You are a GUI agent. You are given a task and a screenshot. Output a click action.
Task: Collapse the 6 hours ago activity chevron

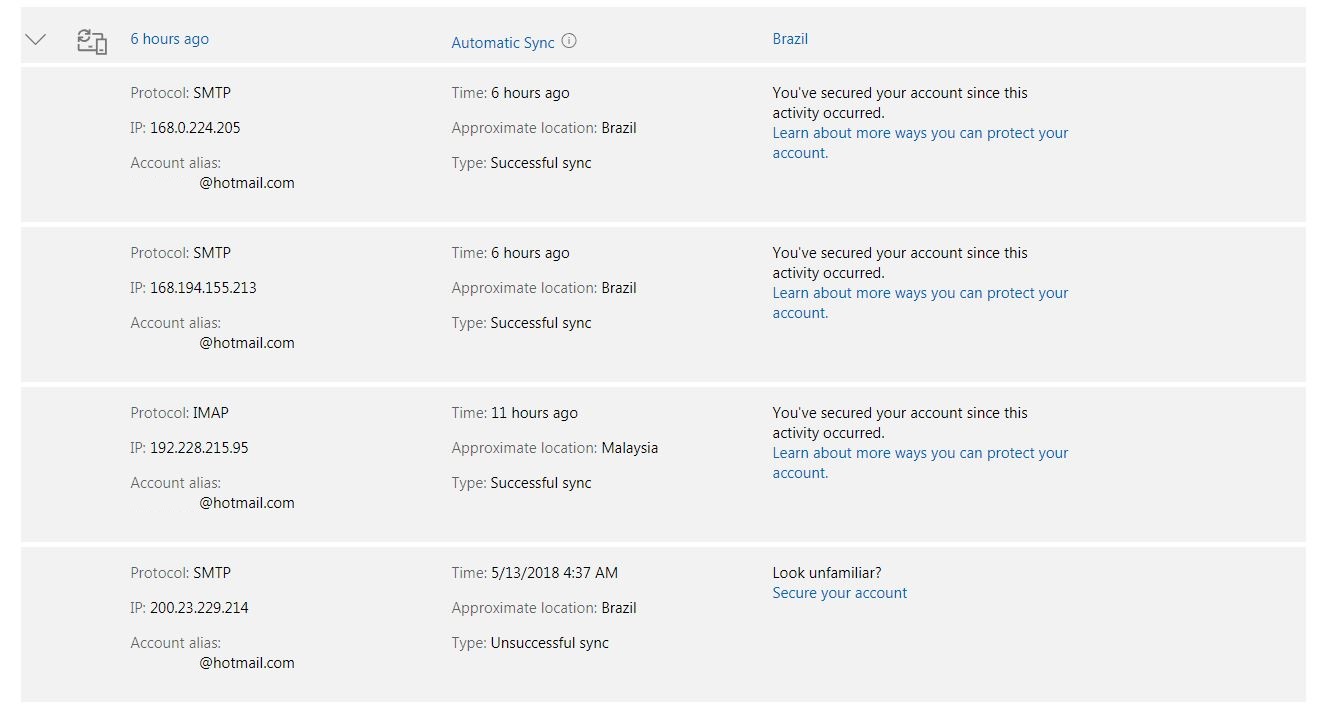click(x=36, y=40)
